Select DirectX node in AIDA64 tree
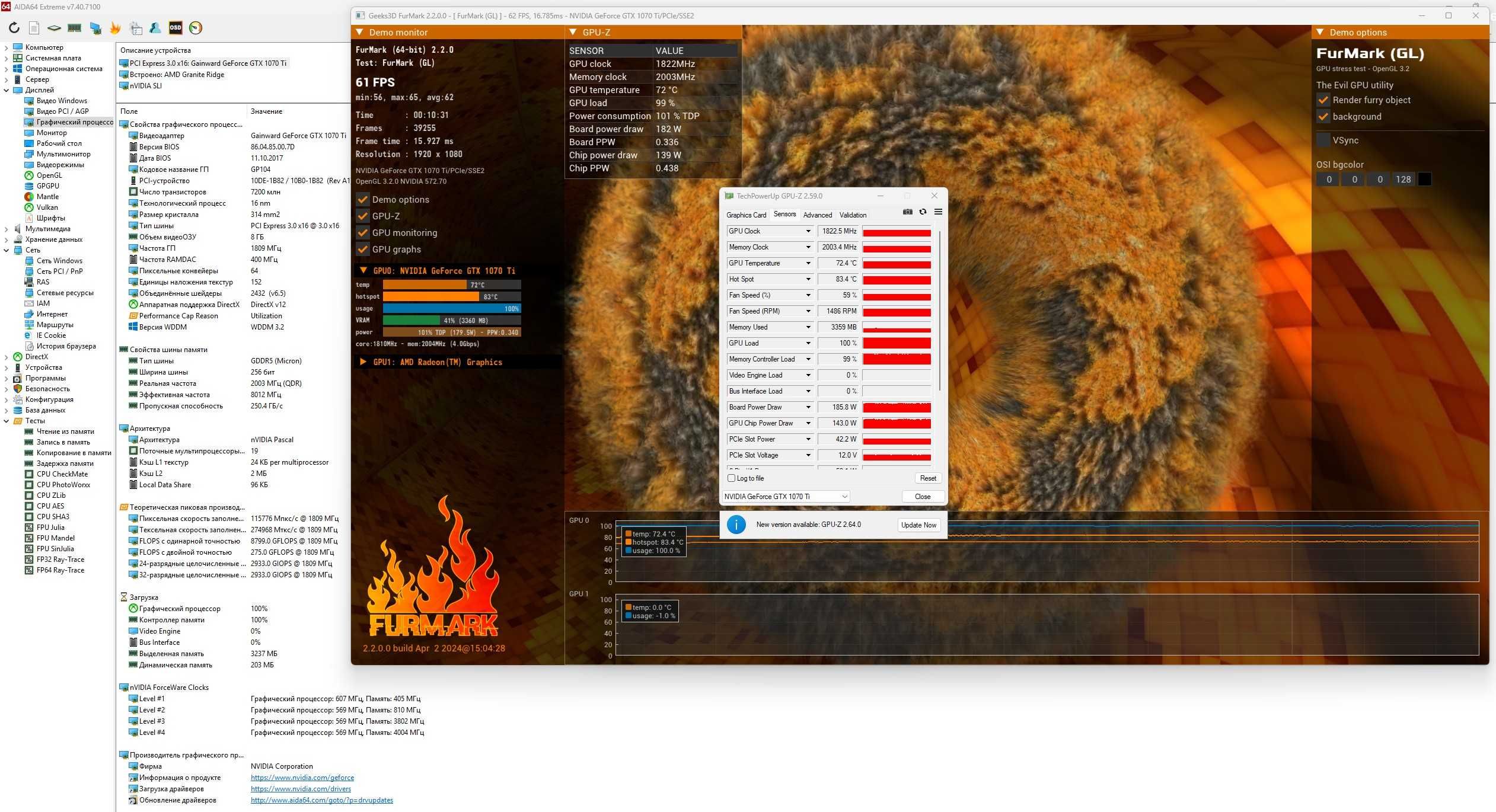Image resolution: width=1496 pixels, height=812 pixels. coord(36,357)
